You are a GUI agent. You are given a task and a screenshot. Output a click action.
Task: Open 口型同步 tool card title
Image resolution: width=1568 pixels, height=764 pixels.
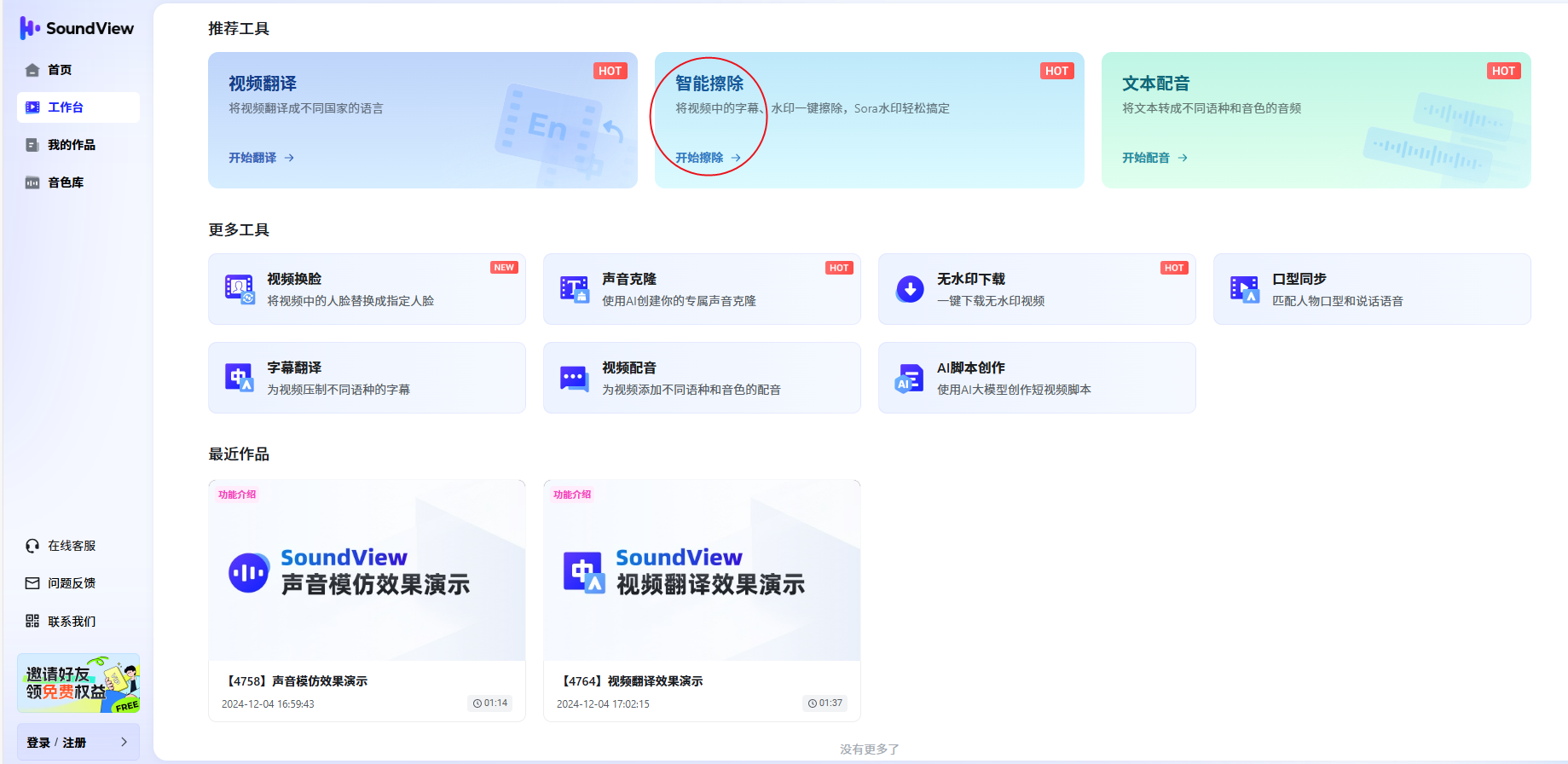click(1299, 279)
